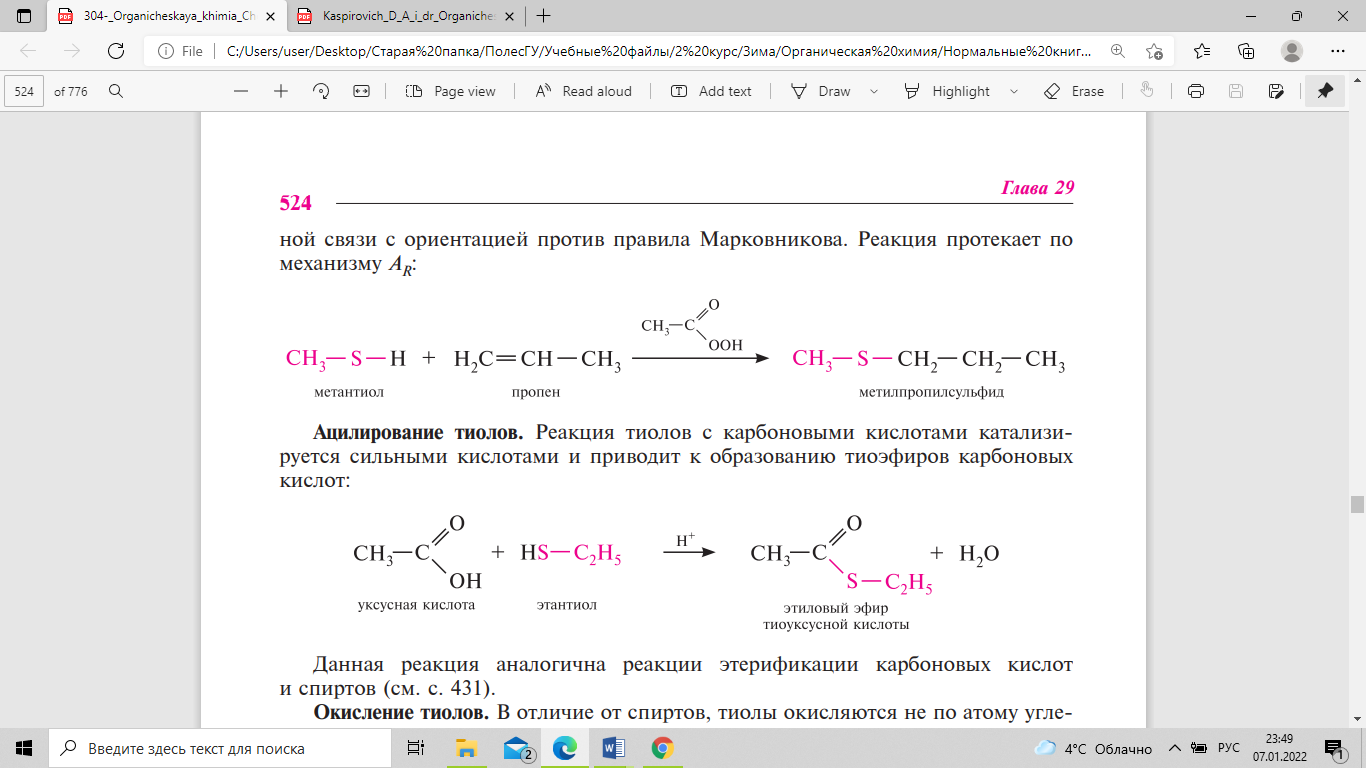This screenshot has height=768, width=1366.
Task: Expand the Highlight color dropdown
Action: click(1014, 91)
